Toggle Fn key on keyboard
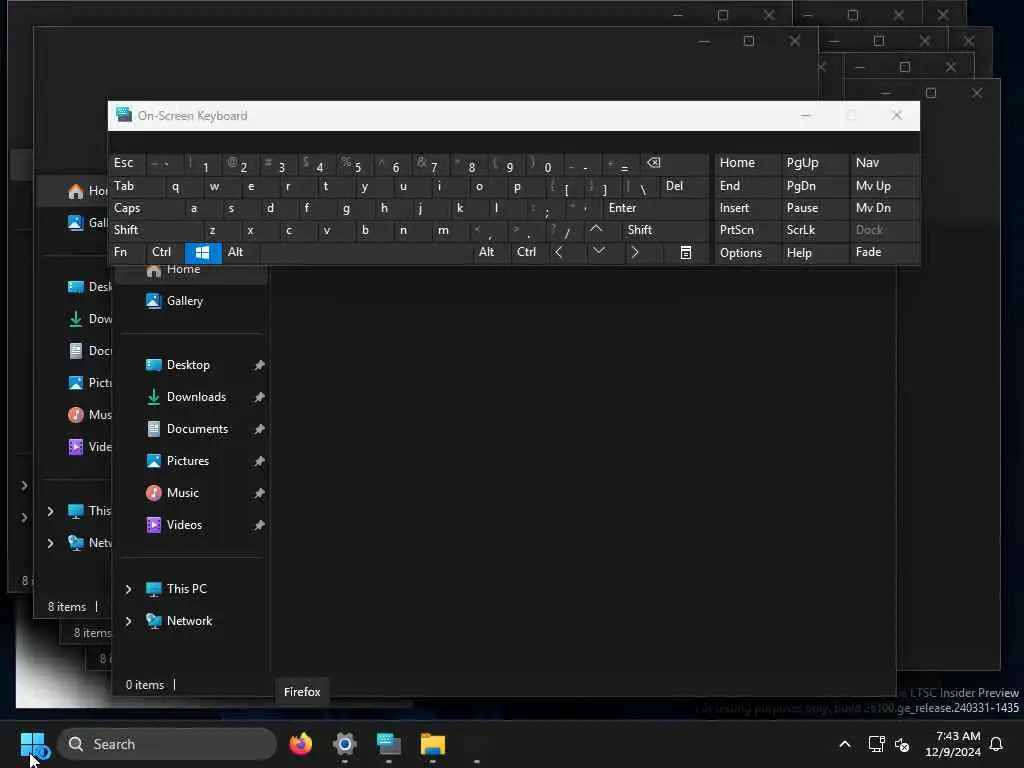Image resolution: width=1024 pixels, height=768 pixels. tap(127, 253)
